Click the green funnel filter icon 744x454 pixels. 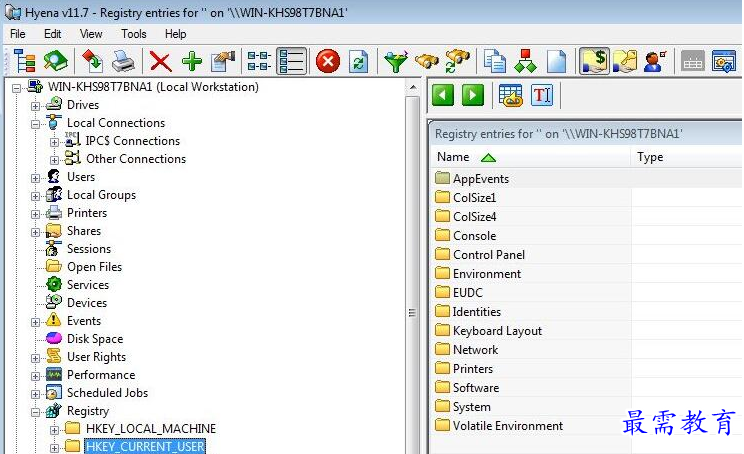[x=397, y=61]
